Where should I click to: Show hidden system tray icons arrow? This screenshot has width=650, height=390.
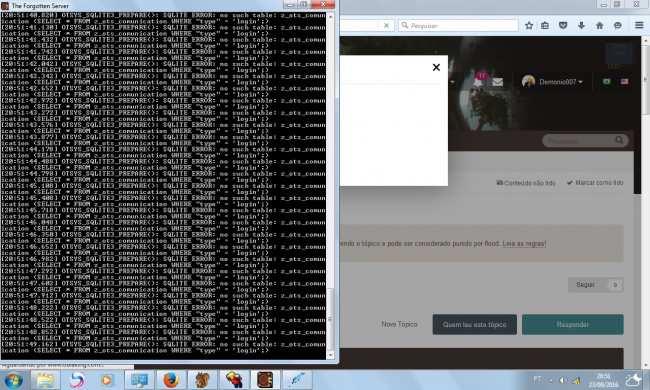pyautogui.click(x=551, y=380)
